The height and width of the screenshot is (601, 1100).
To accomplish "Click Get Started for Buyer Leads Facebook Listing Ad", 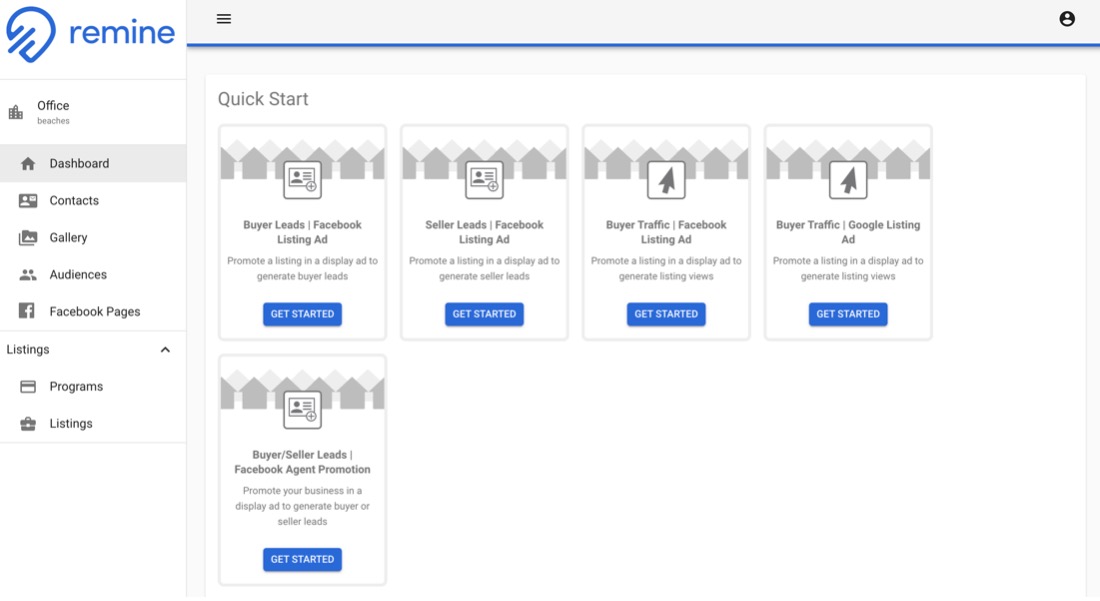I will point(302,314).
